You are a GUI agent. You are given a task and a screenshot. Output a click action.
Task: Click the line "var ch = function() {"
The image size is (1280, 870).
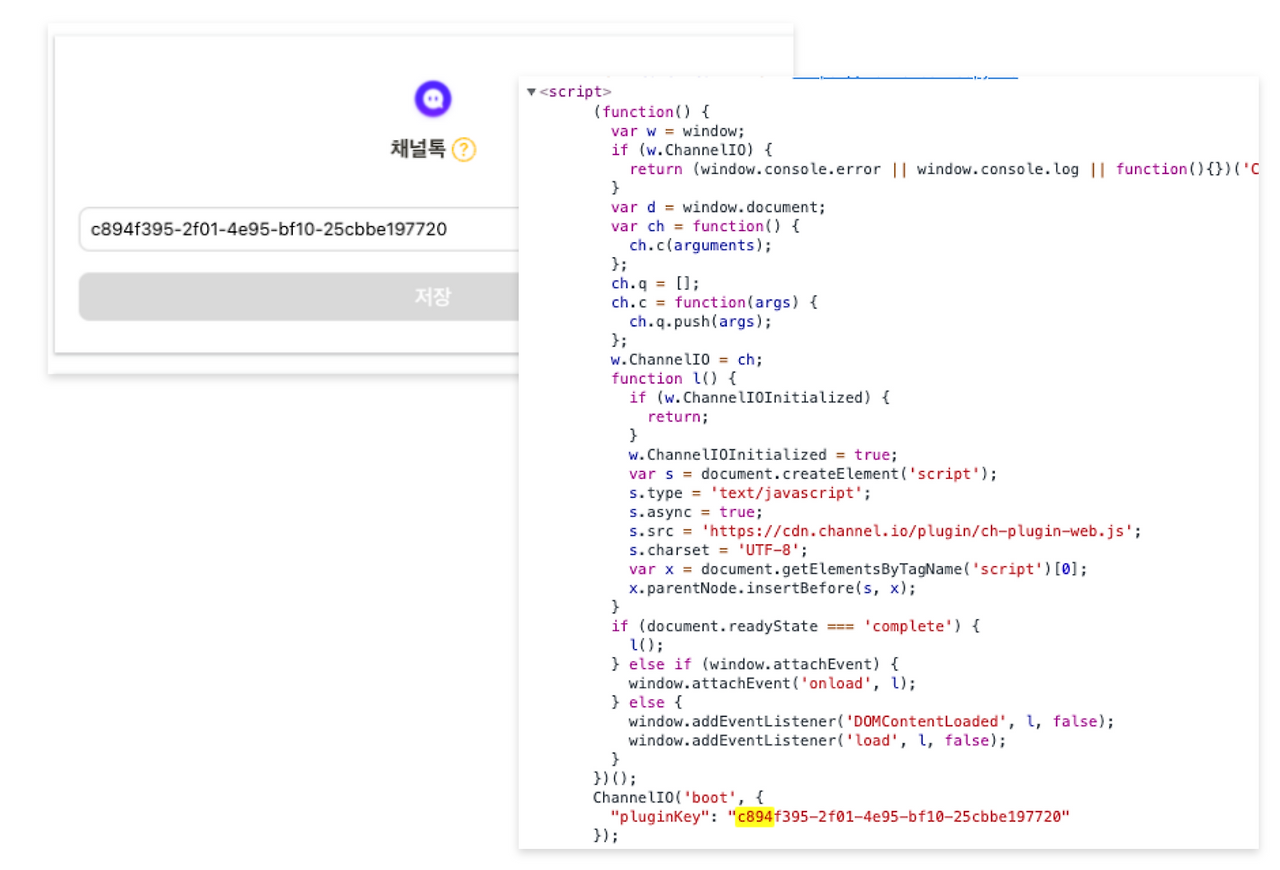pos(705,226)
